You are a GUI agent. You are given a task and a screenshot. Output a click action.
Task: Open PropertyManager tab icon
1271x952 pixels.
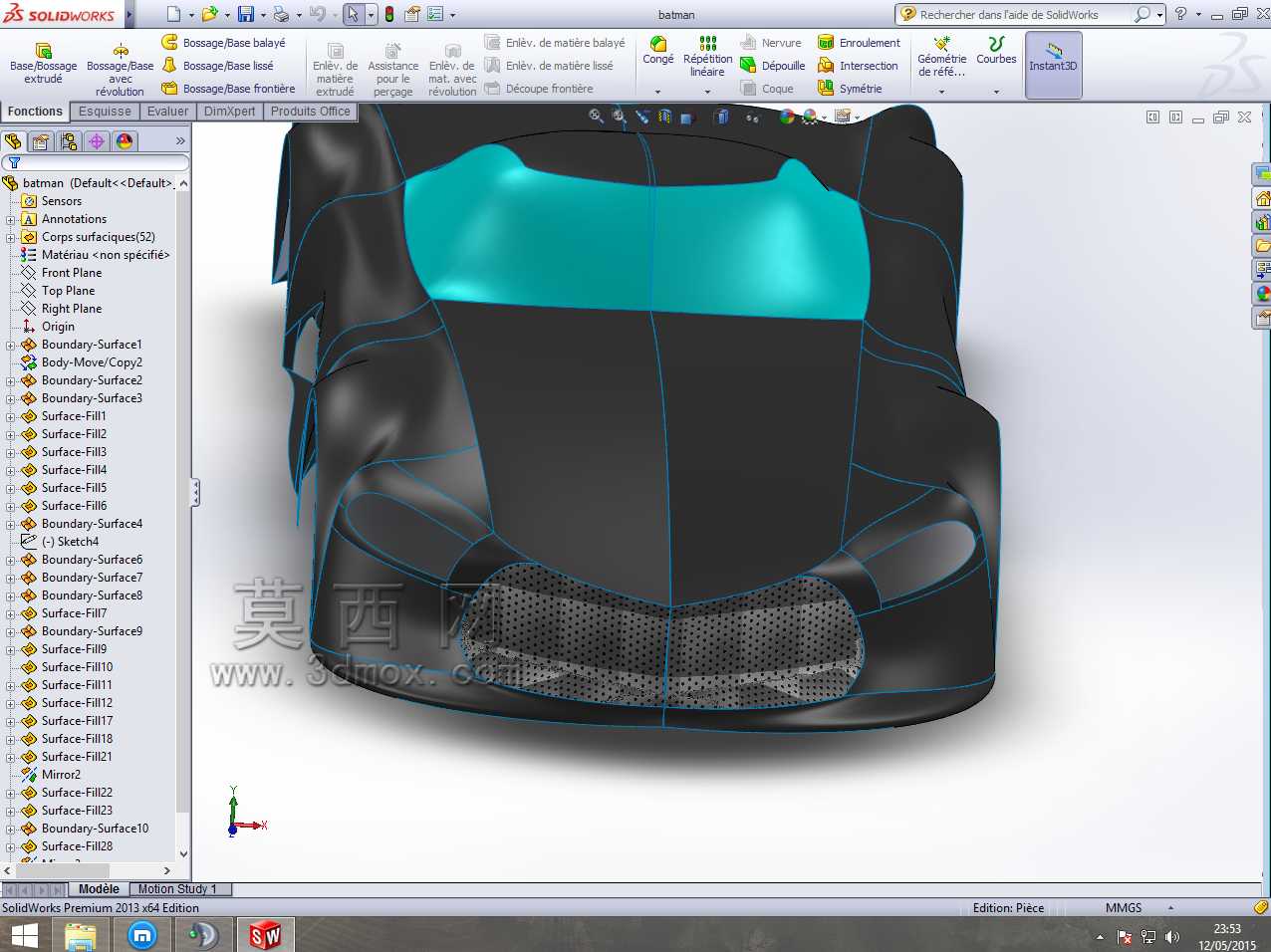(41, 141)
